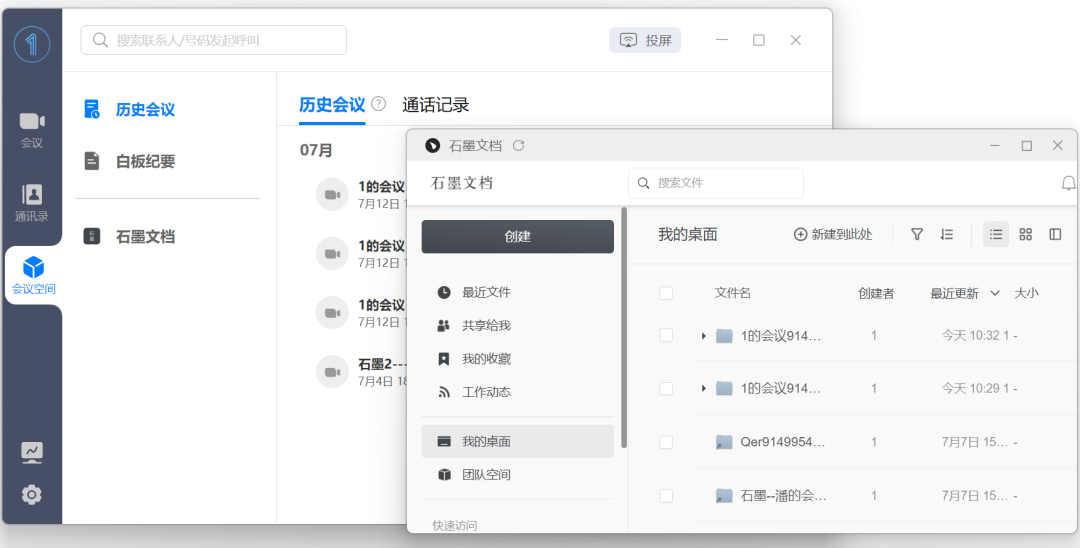Open the 最近更新 sort dropdown arrow
This screenshot has width=1080, height=548.
pyautogui.click(x=995, y=293)
